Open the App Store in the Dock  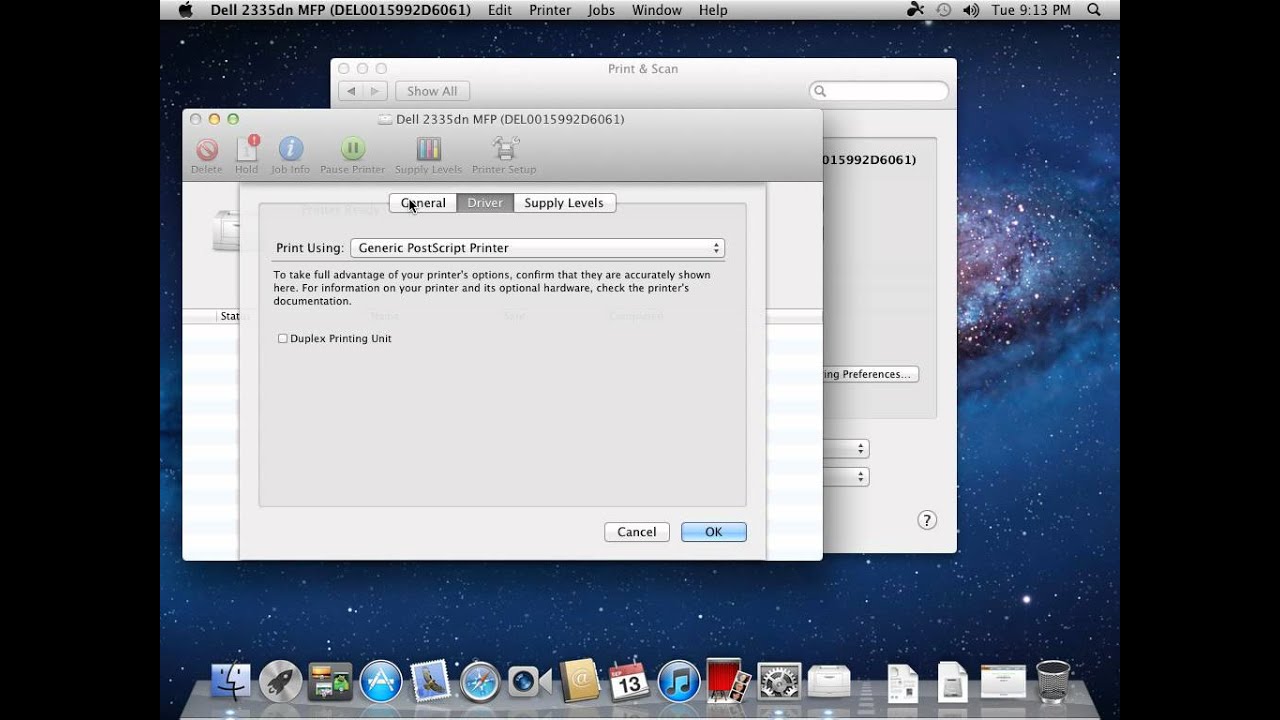[380, 681]
